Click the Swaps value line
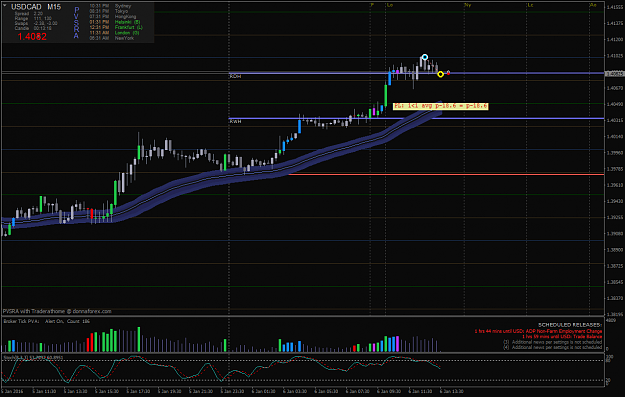The width and height of the screenshot is (625, 397). [36, 23]
